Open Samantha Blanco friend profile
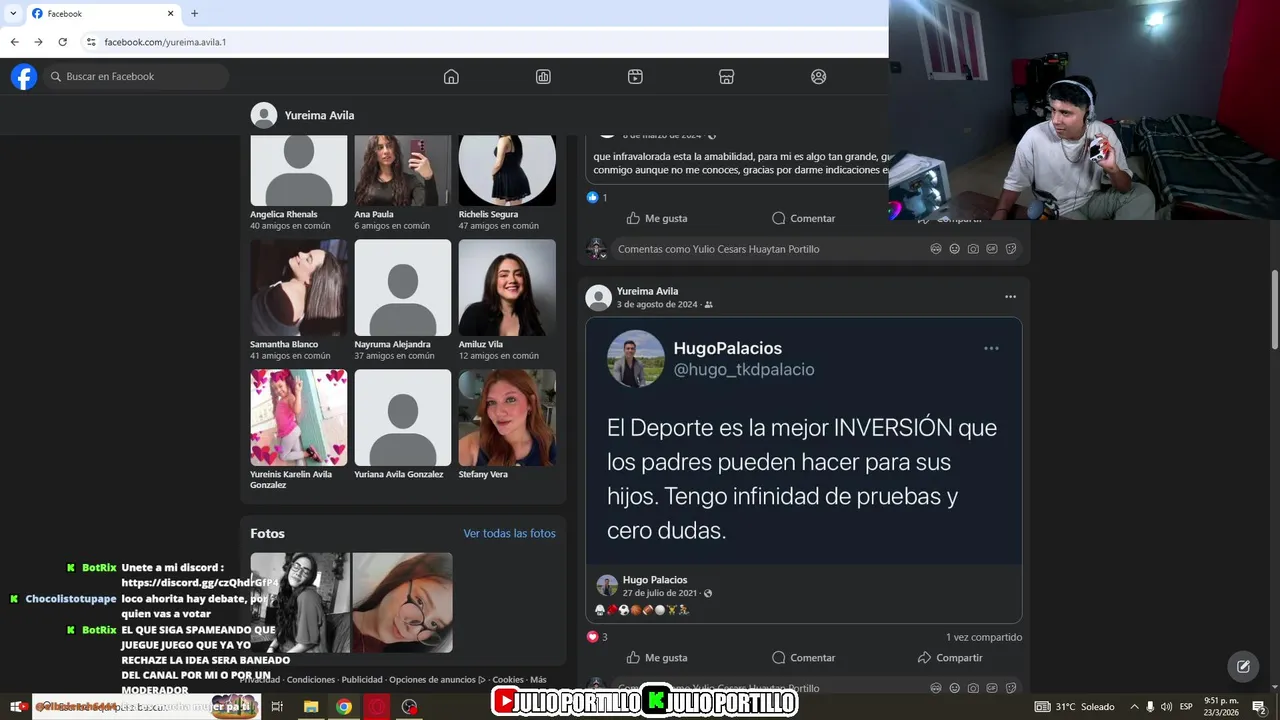Image resolution: width=1280 pixels, height=720 pixels. click(x=299, y=287)
